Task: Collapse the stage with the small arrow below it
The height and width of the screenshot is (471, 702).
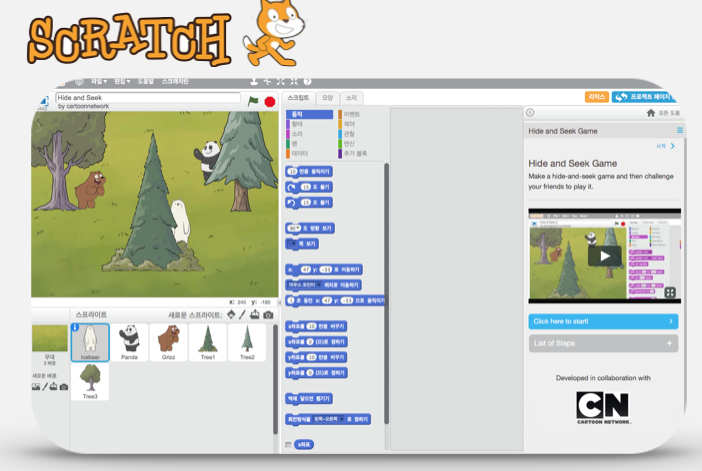Action: point(280,303)
